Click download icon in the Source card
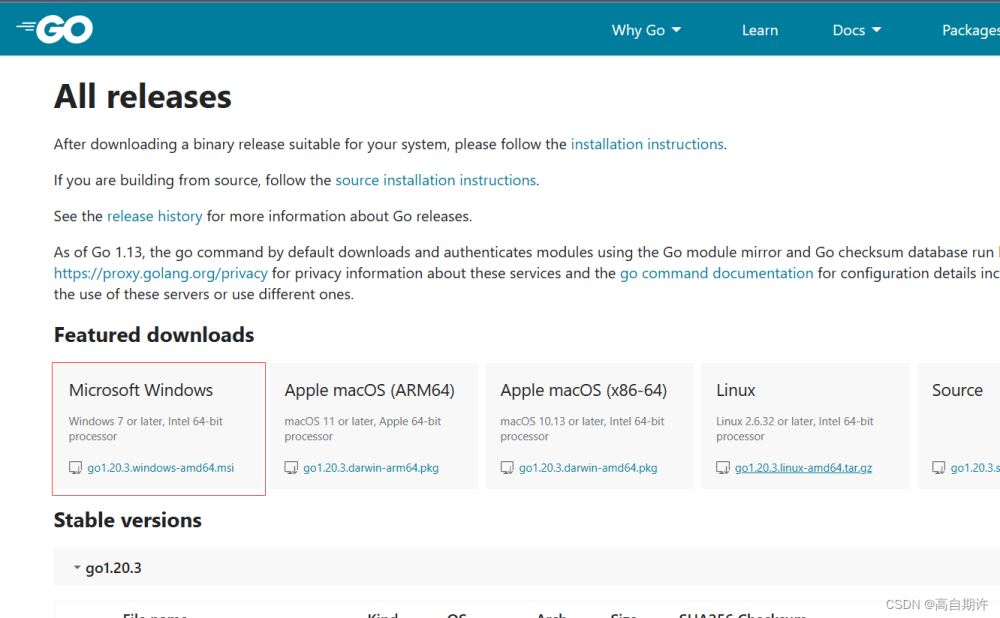The width and height of the screenshot is (1000, 618). tap(939, 467)
